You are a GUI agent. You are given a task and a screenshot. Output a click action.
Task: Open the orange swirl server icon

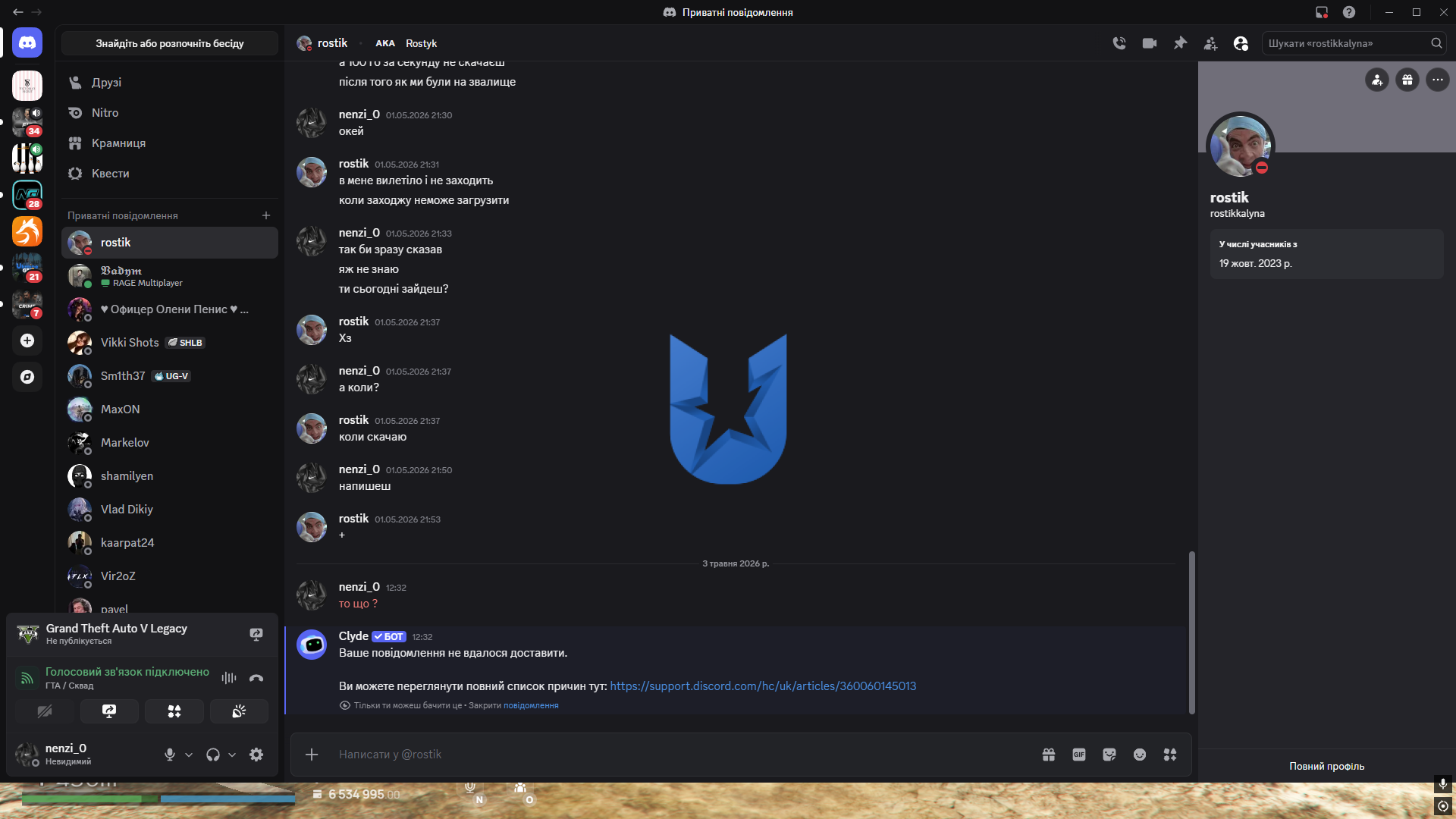click(x=27, y=231)
